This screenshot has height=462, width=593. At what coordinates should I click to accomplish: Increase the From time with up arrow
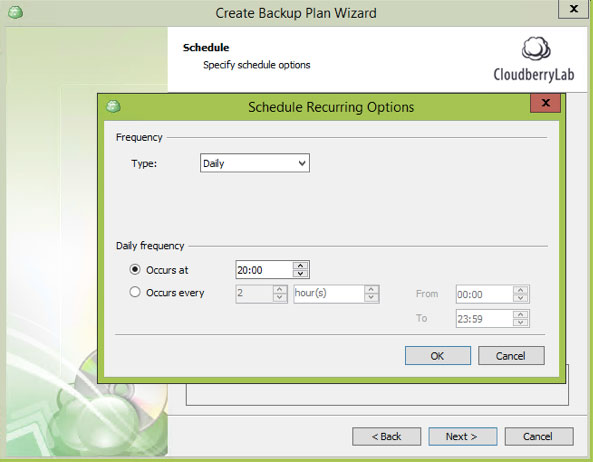[x=521, y=290]
